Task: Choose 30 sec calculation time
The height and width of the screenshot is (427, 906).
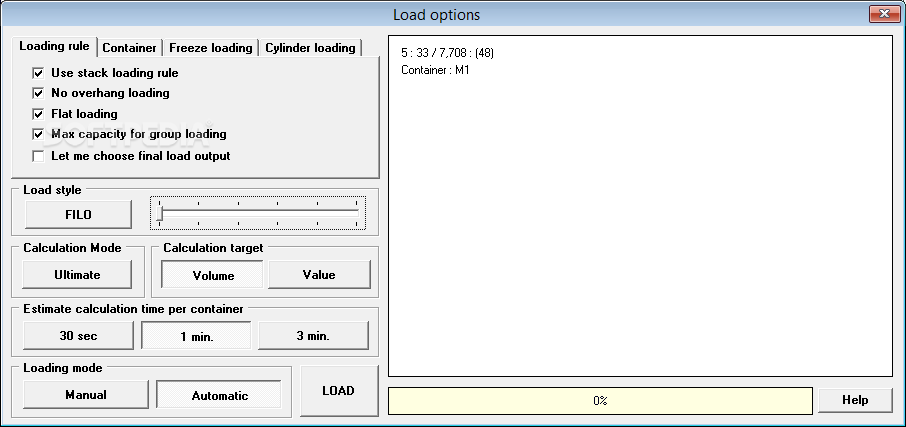Action: [78, 336]
